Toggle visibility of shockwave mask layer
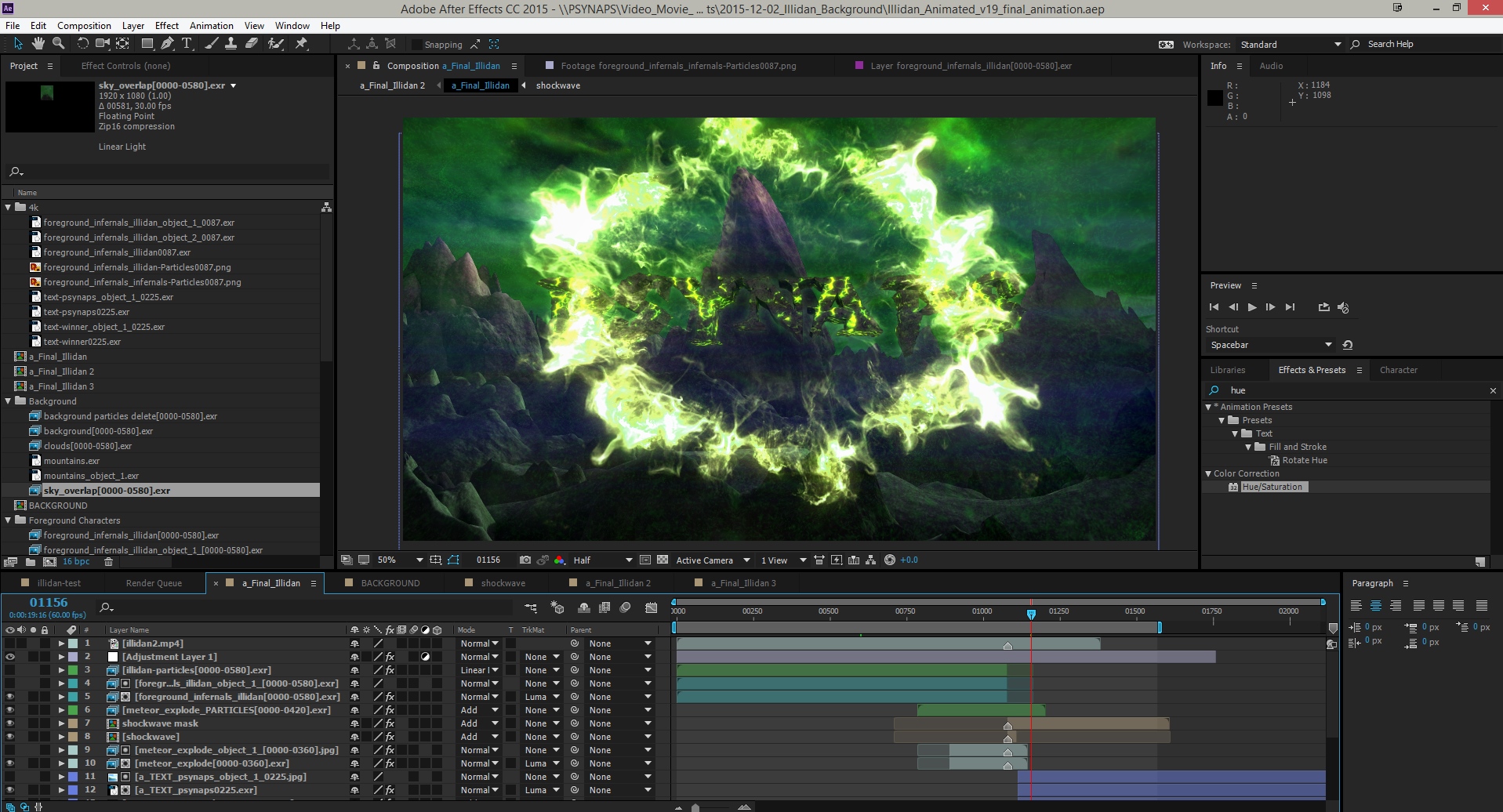 10,723
